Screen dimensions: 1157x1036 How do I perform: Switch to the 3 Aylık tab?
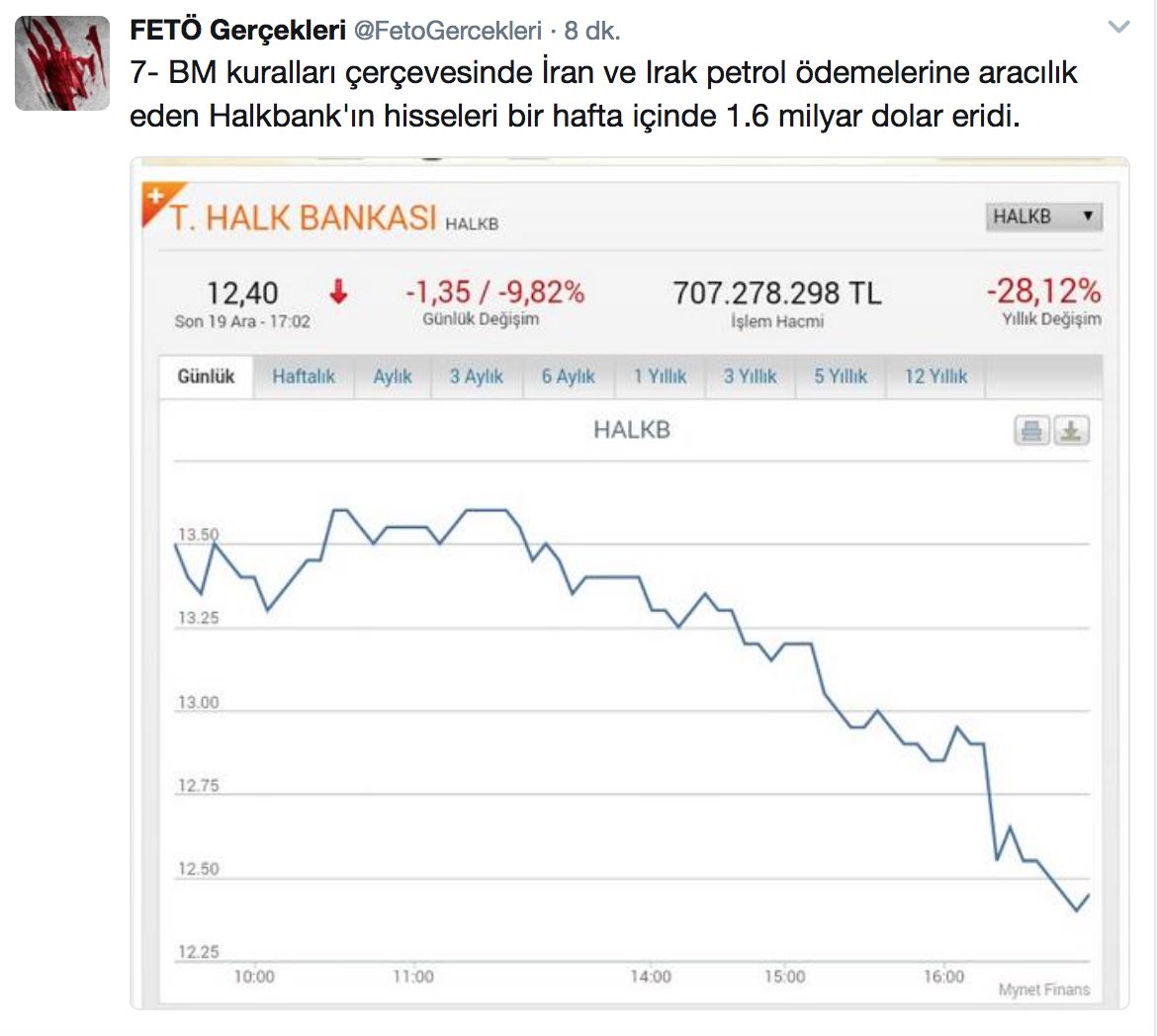(476, 377)
